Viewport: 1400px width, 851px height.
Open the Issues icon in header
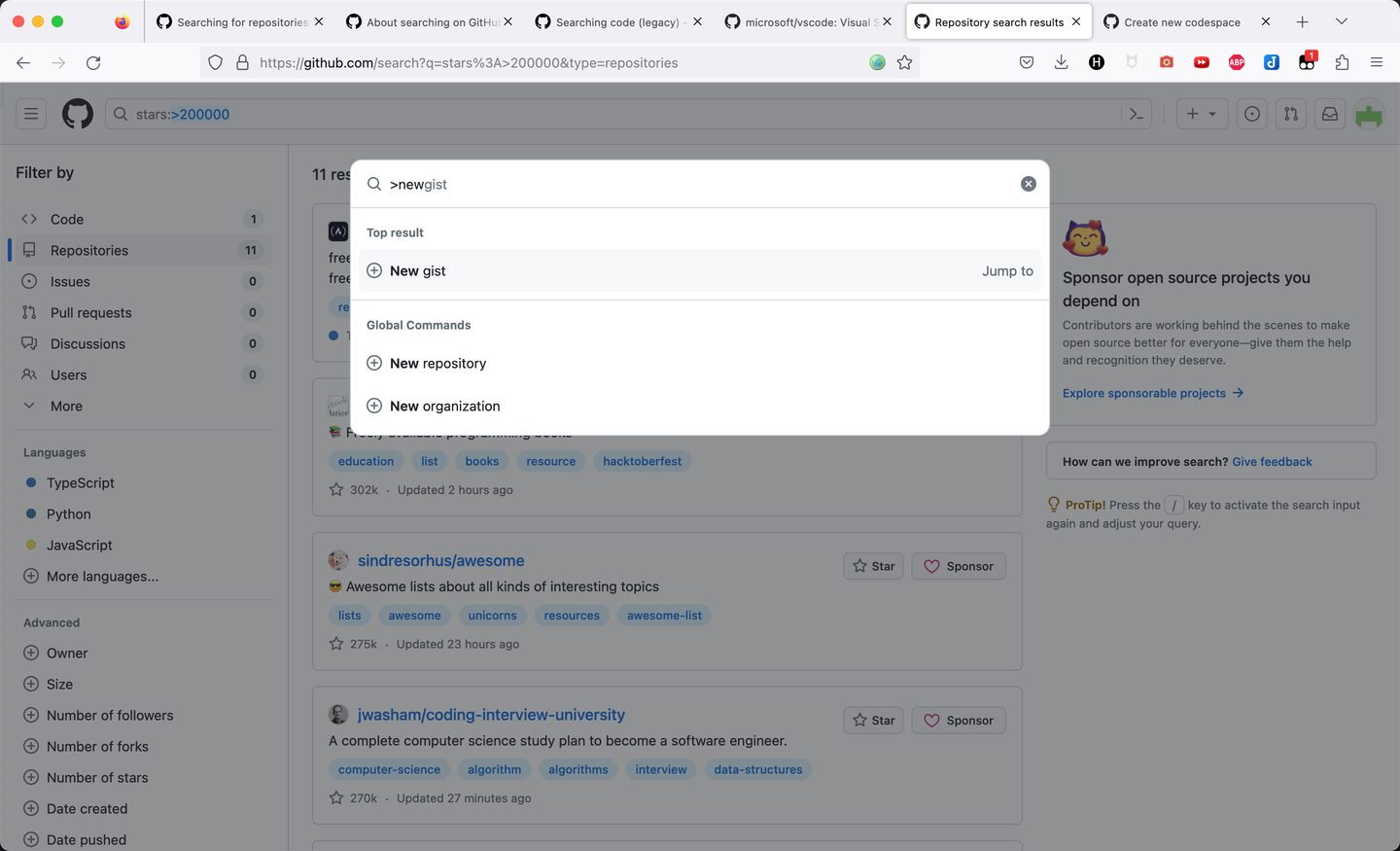tap(1252, 114)
